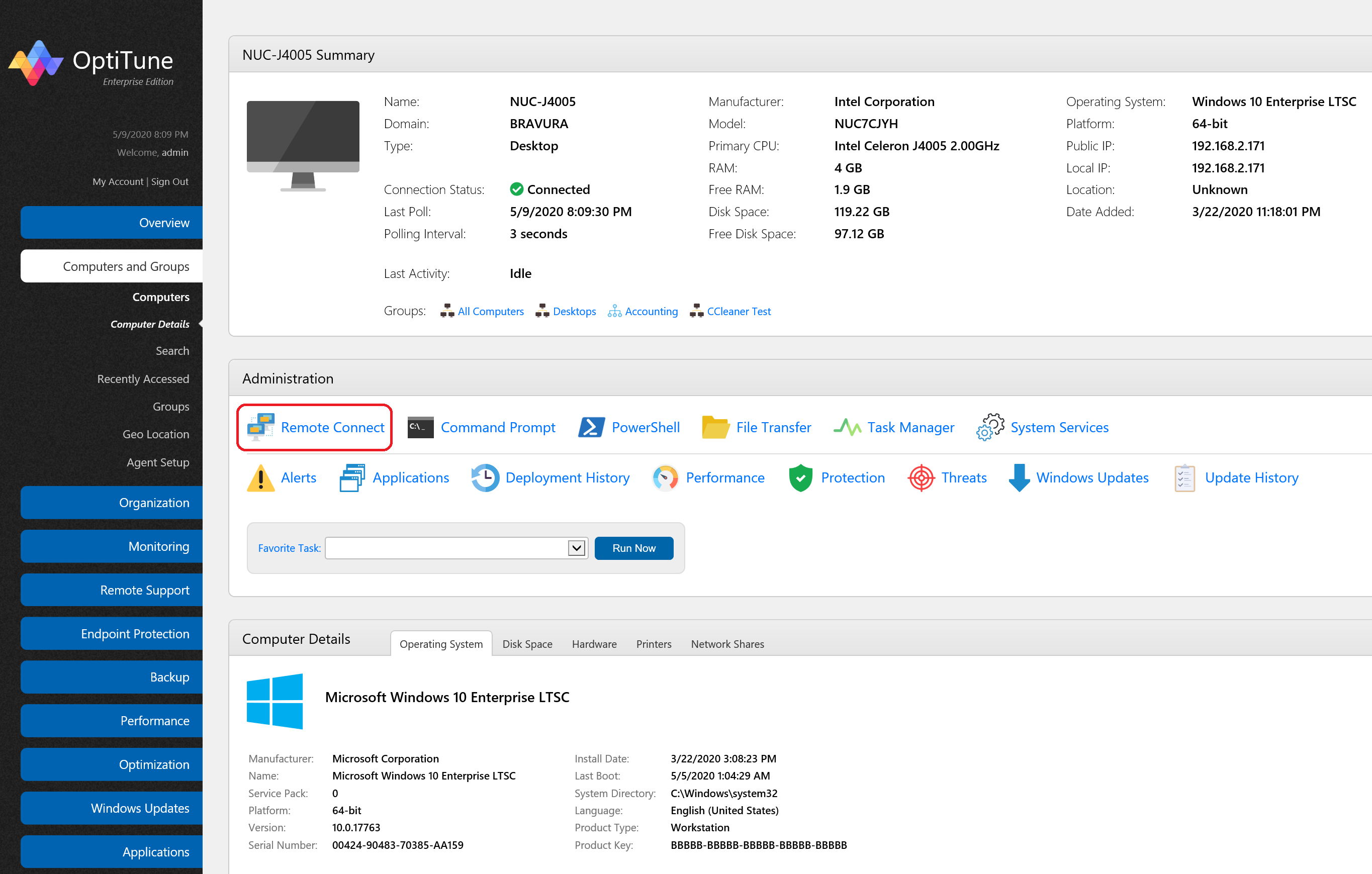
Task: Click the Task Manager pulse icon
Action: (847, 427)
